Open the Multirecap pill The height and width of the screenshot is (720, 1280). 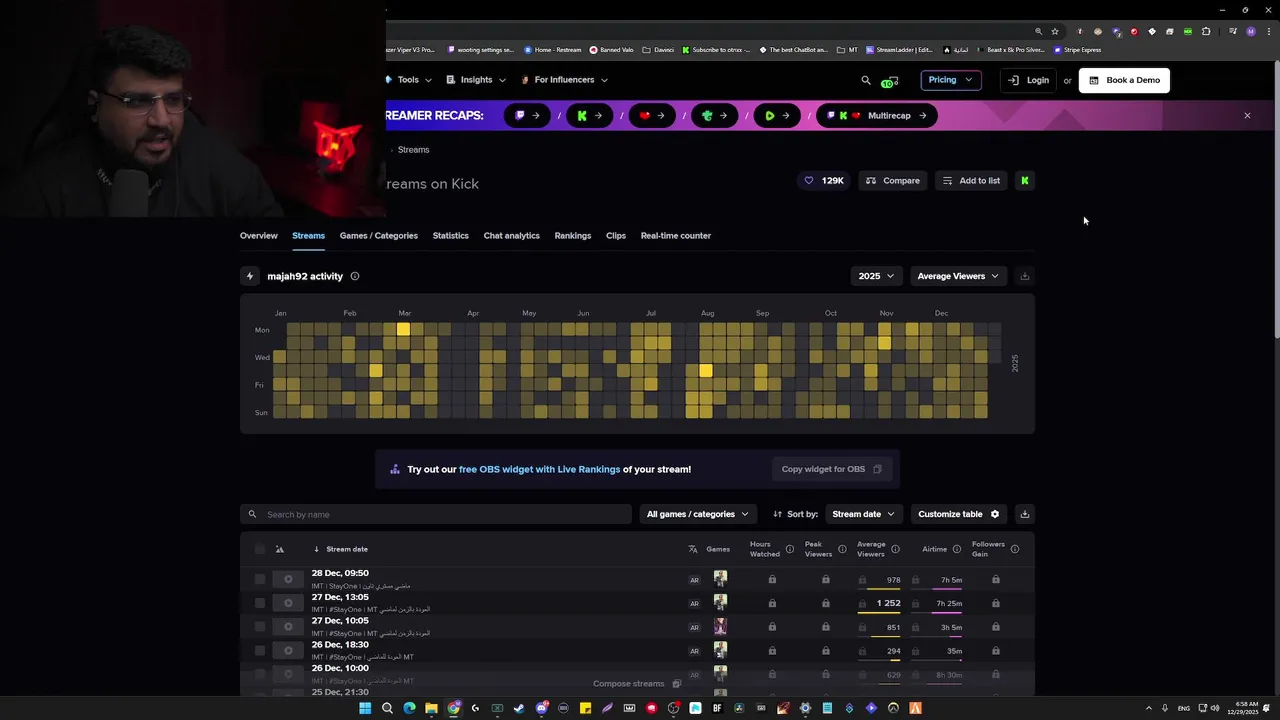[877, 115]
